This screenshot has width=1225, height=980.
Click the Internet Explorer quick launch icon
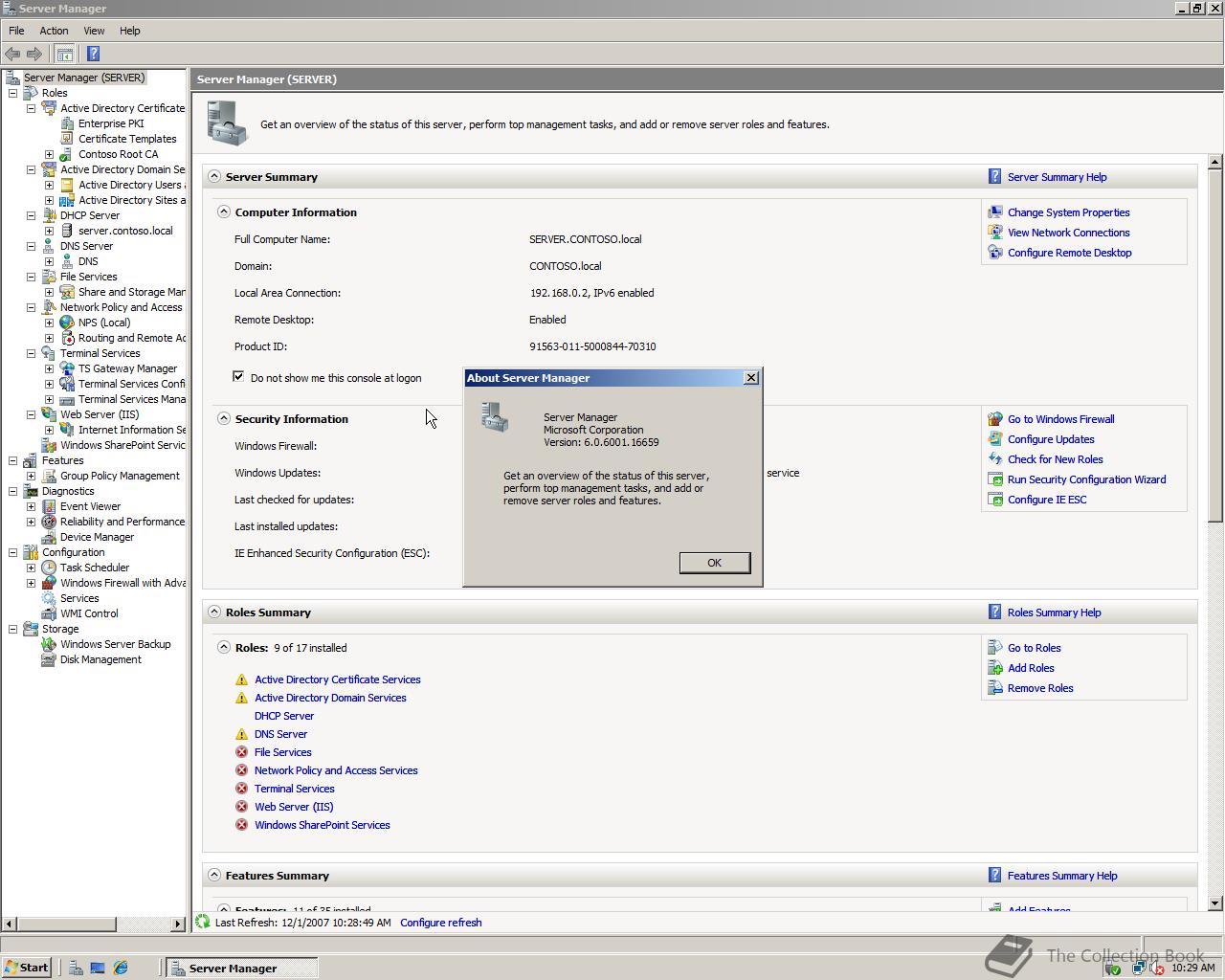[x=121, y=968]
